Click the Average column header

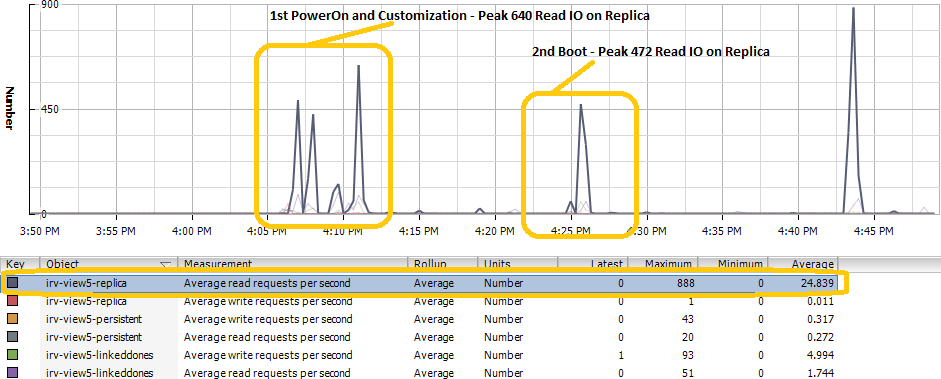click(x=804, y=264)
